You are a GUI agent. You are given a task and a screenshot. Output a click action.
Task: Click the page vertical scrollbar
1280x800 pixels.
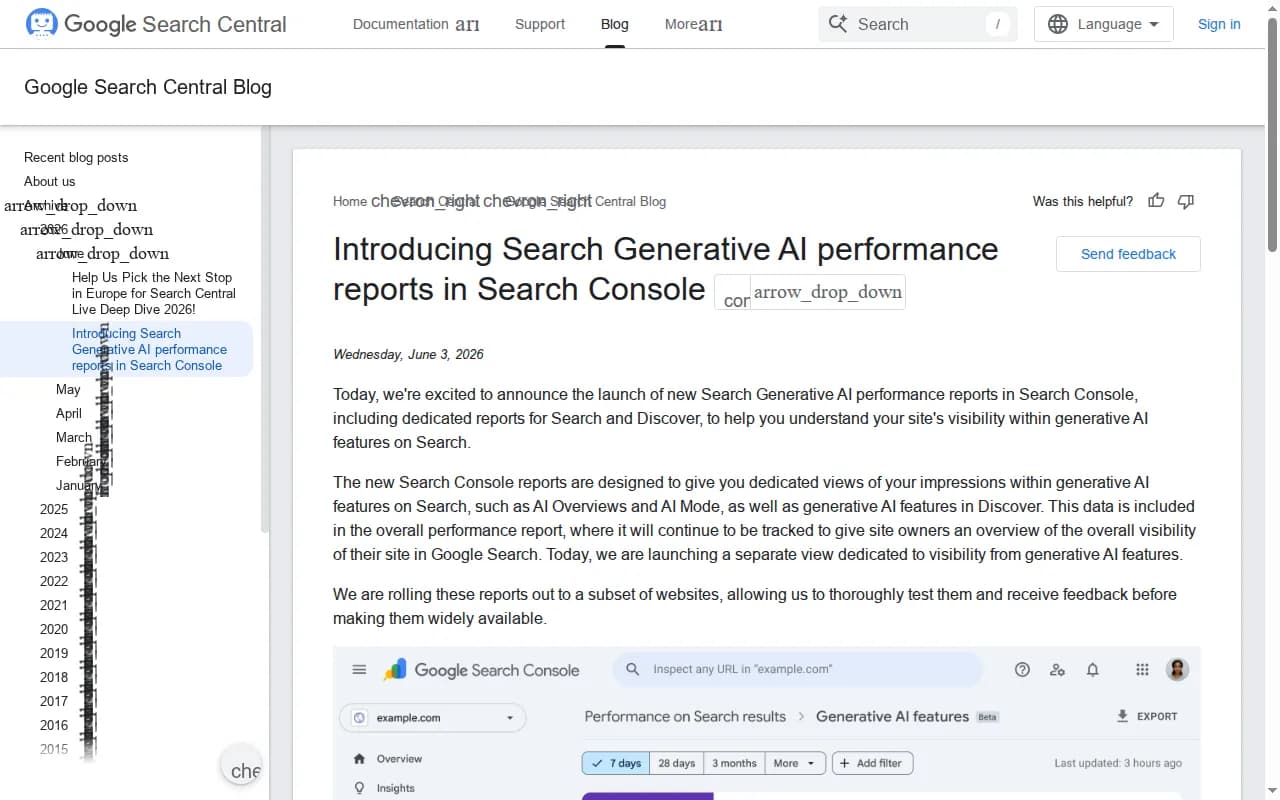click(x=1272, y=135)
